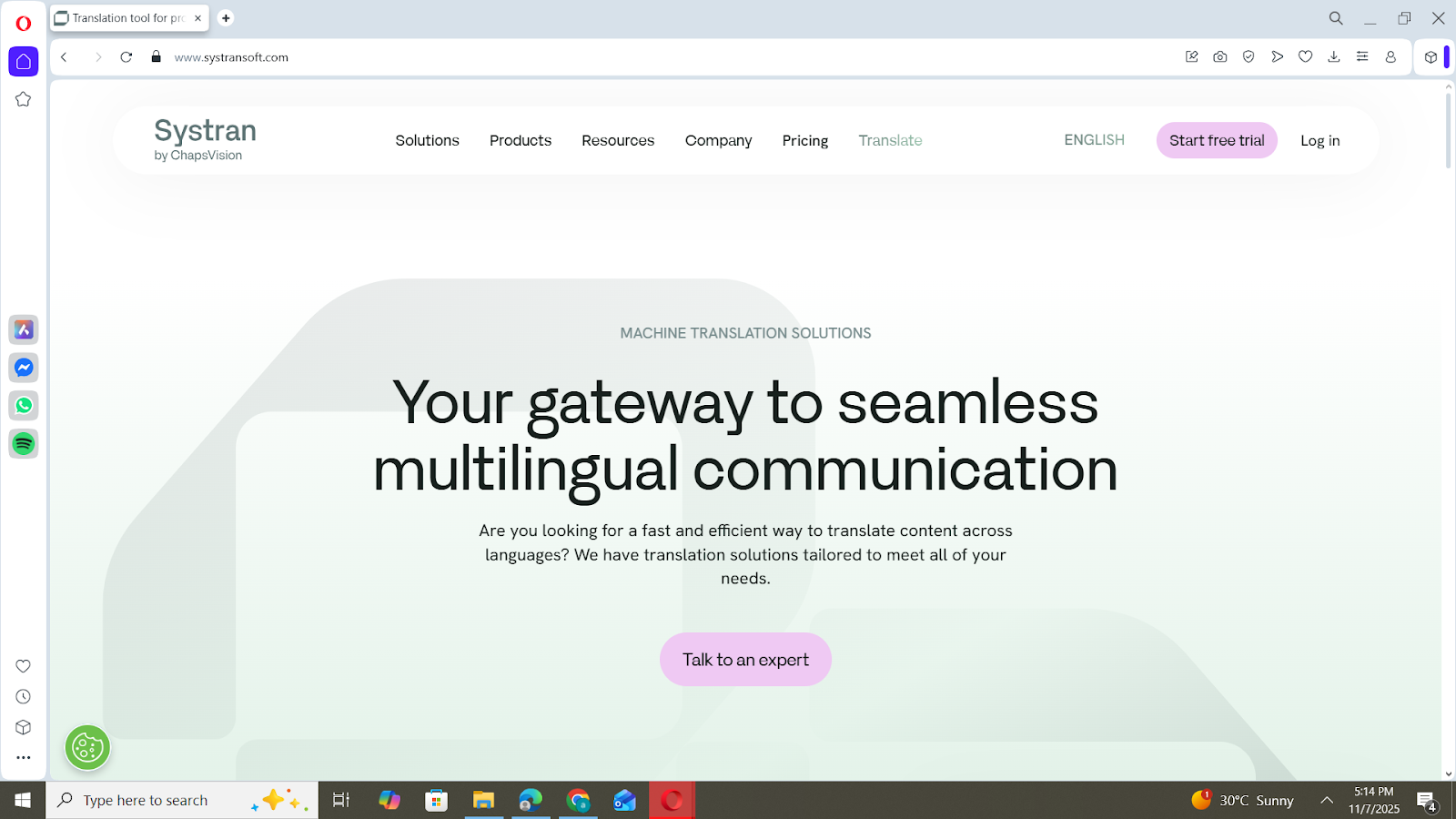Expand the Solutions menu
The width and height of the screenshot is (1456, 819).
click(x=427, y=140)
